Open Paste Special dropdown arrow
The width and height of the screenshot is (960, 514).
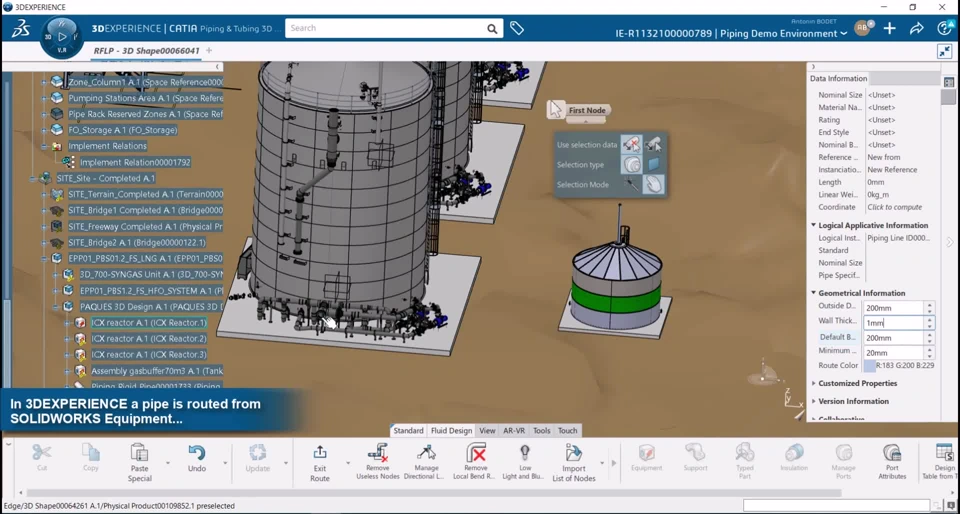(x=168, y=463)
